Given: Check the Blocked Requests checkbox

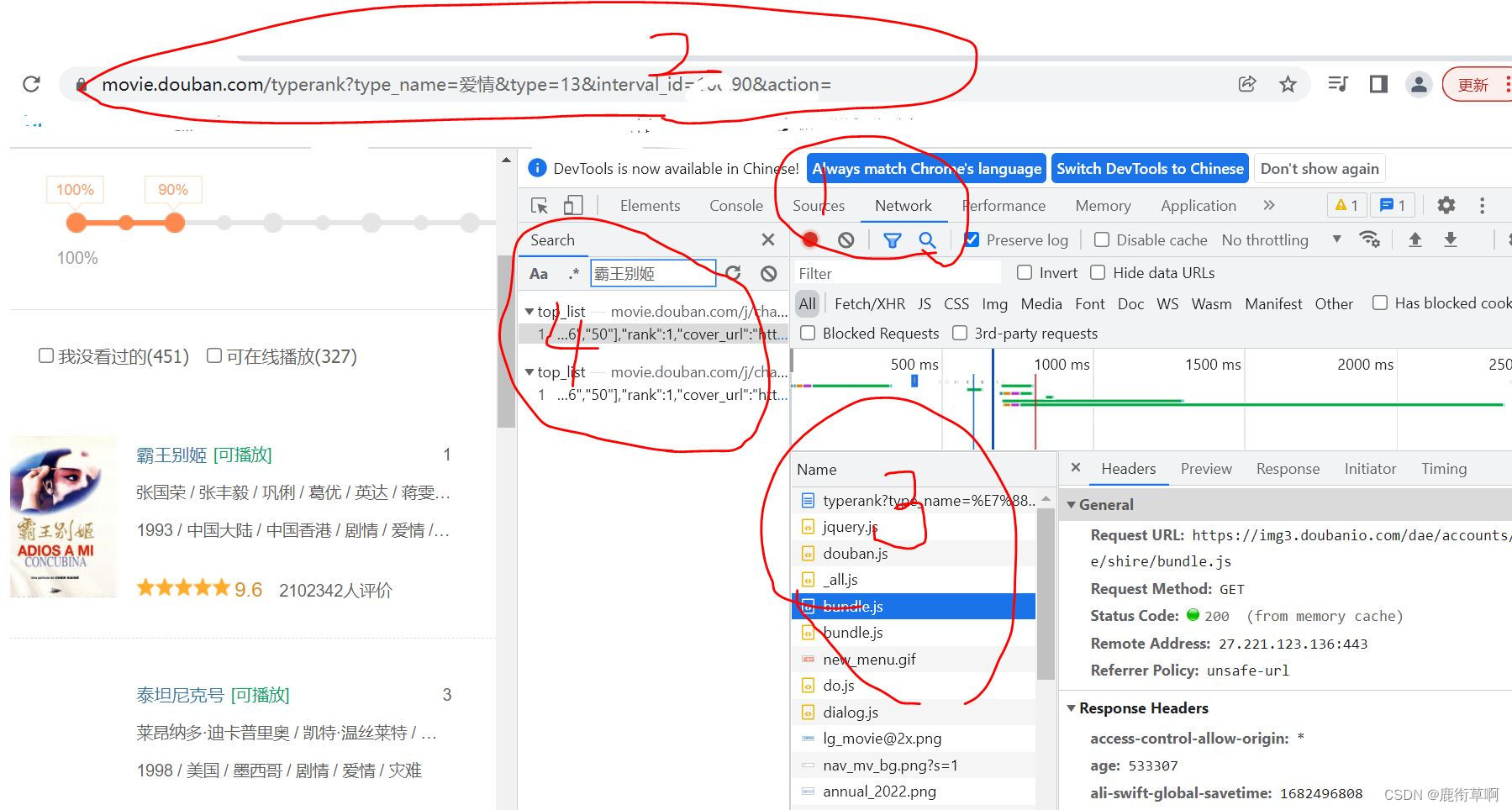Looking at the screenshot, I should pyautogui.click(x=808, y=333).
